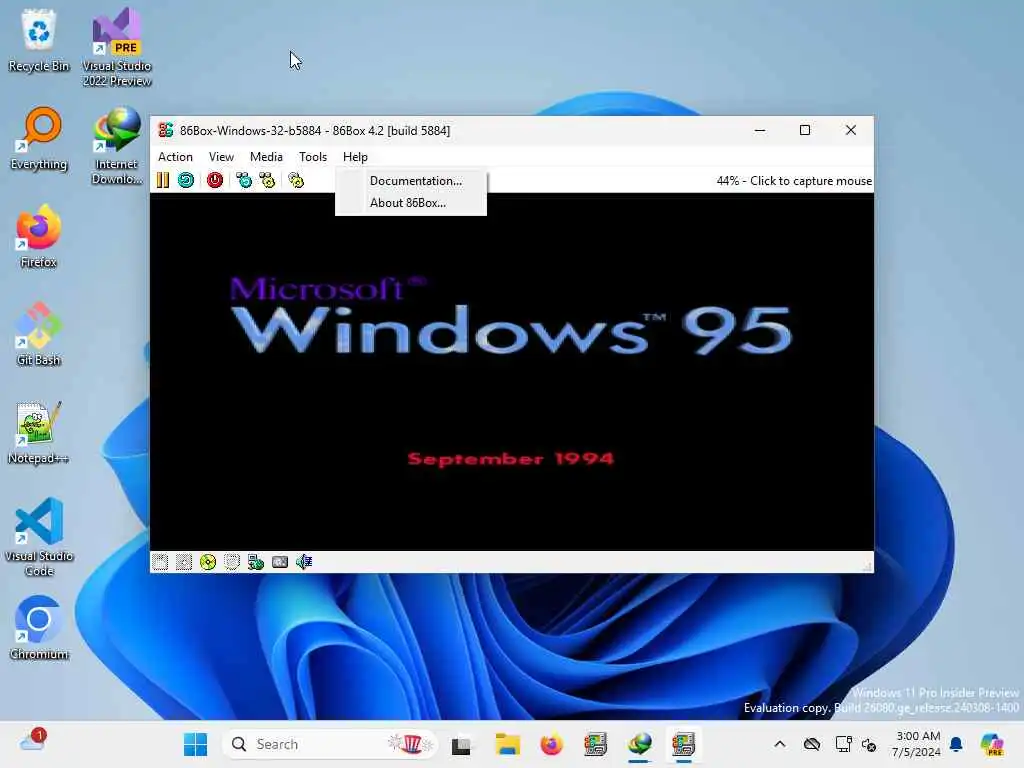Screen dimensions: 1024x768
Task: Open Copilot preview taskbar icon
Action: click(x=991, y=744)
